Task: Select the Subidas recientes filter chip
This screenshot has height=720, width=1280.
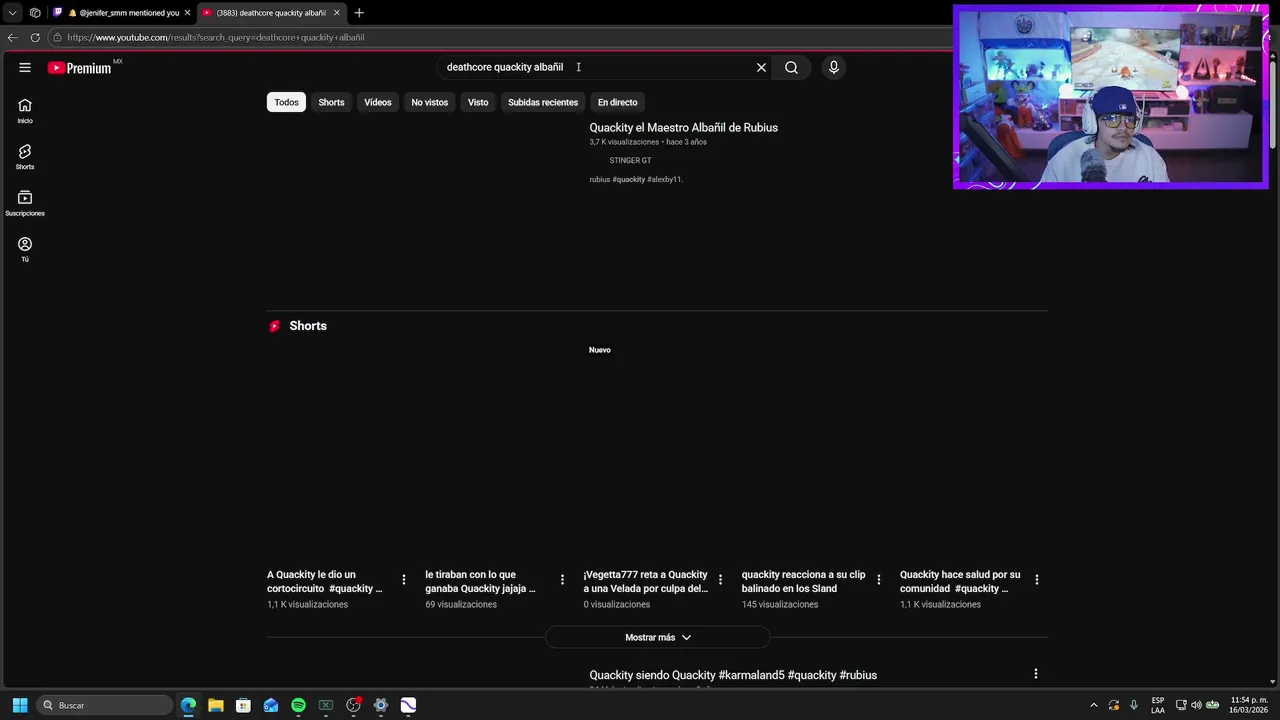Action: point(543,102)
